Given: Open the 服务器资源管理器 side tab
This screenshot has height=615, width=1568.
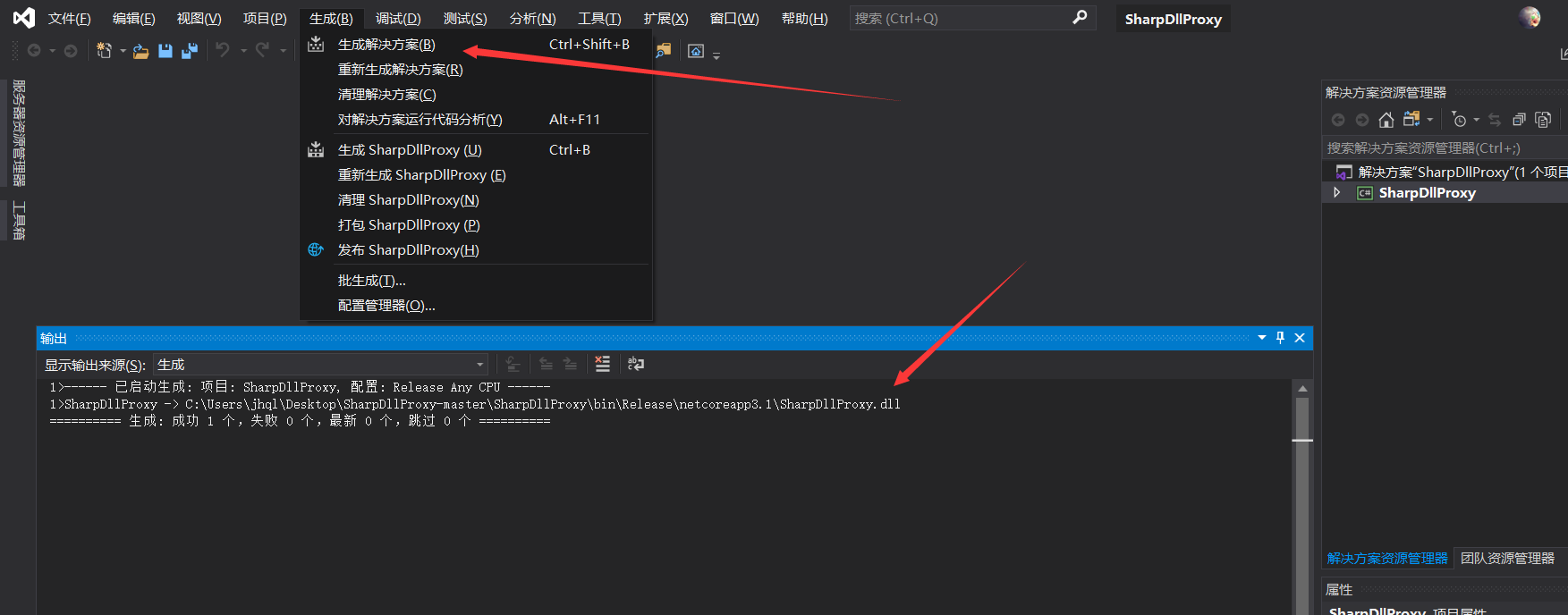Looking at the screenshot, I should 19,132.
